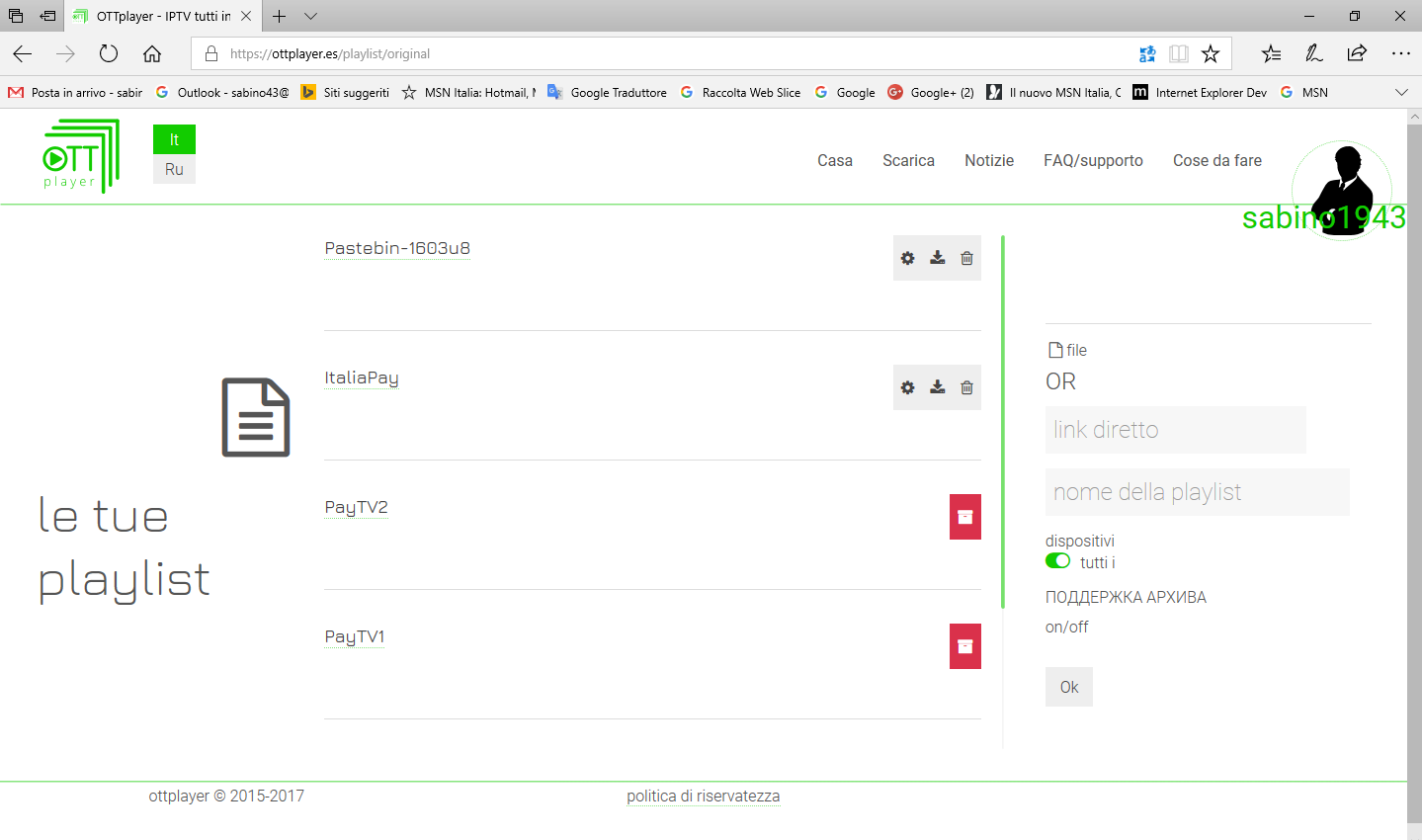Toggle the 'tutti i' devices switch
Image resolution: width=1422 pixels, height=840 pixels.
click(x=1057, y=561)
